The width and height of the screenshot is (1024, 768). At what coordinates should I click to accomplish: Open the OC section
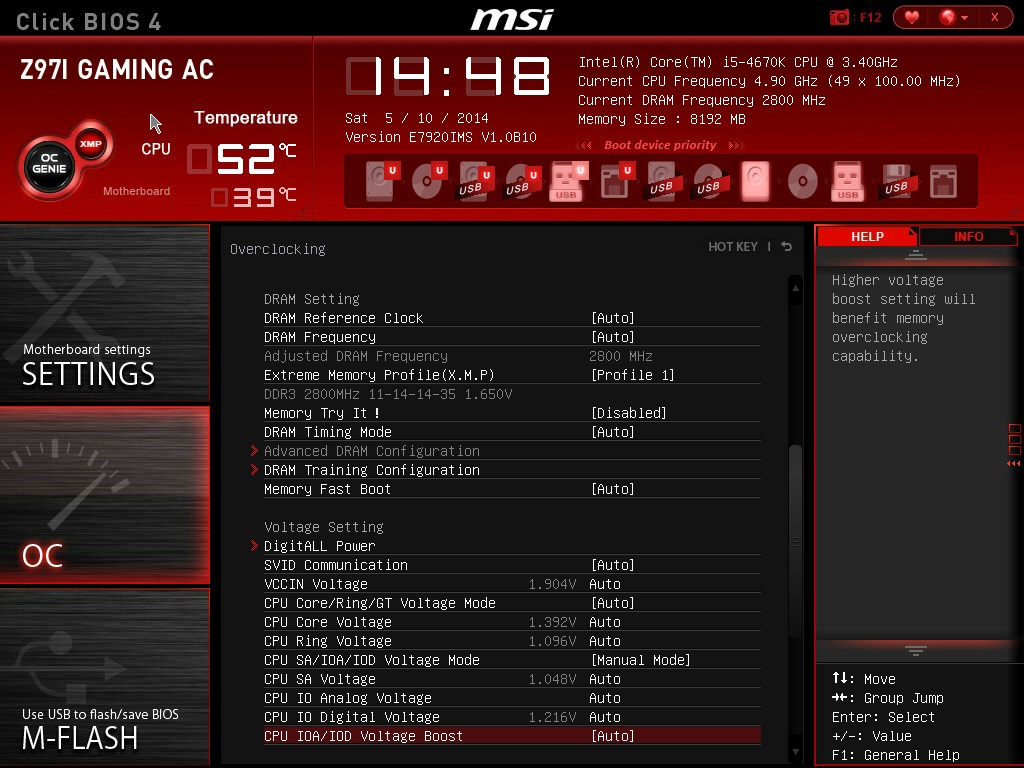pyautogui.click(x=104, y=495)
